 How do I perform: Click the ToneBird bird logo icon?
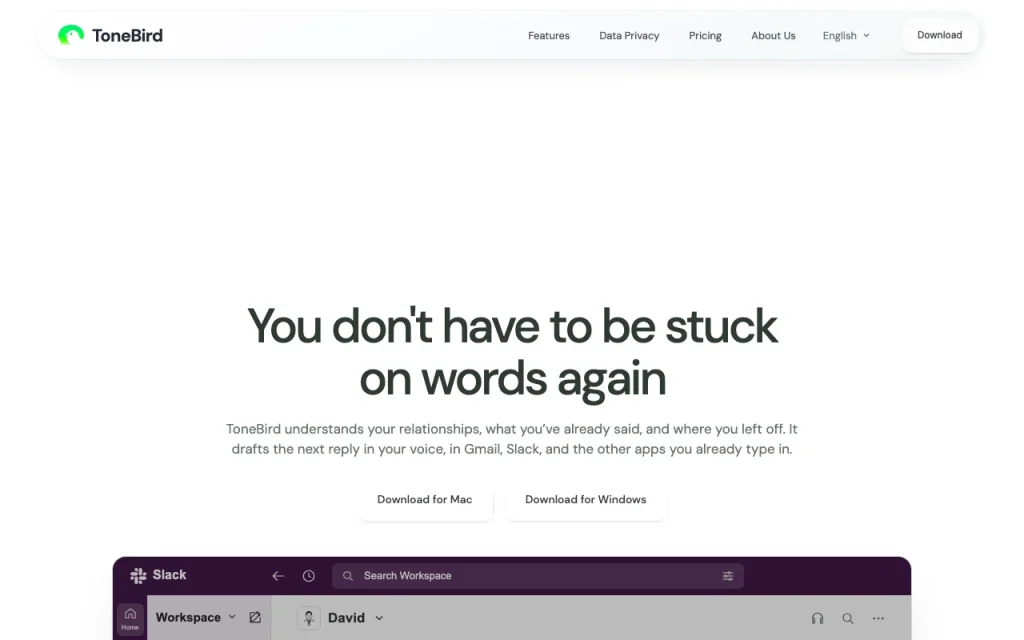click(x=71, y=35)
